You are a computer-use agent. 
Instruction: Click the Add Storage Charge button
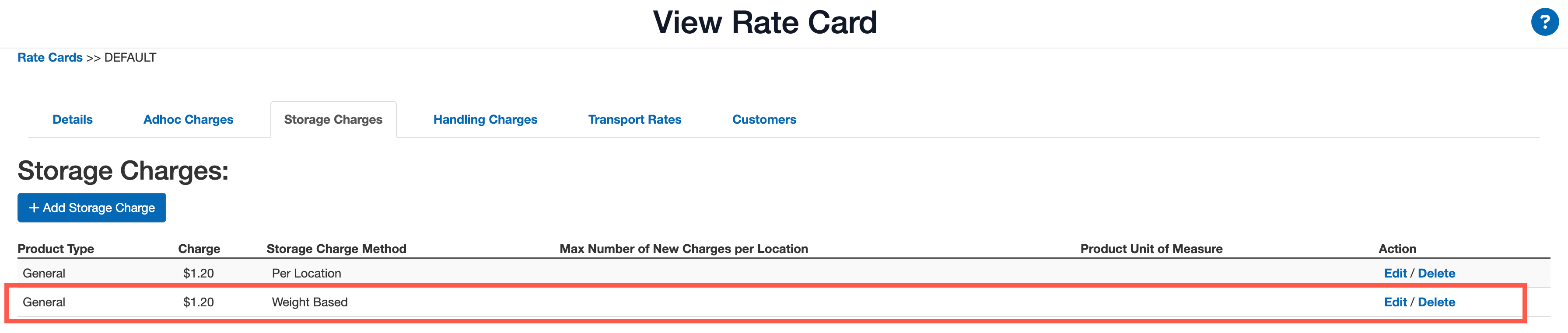pos(91,207)
